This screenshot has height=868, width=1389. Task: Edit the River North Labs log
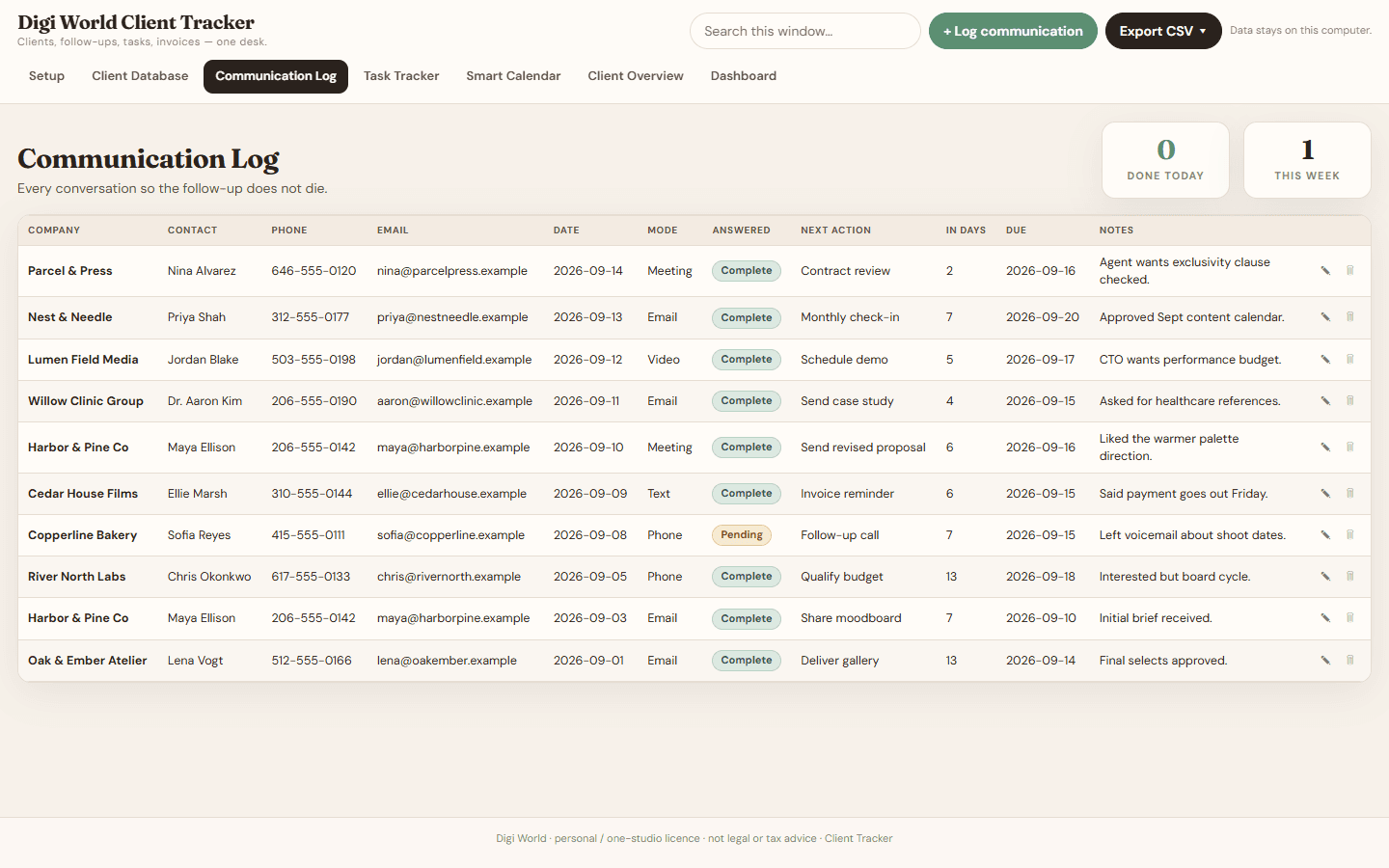(1325, 577)
